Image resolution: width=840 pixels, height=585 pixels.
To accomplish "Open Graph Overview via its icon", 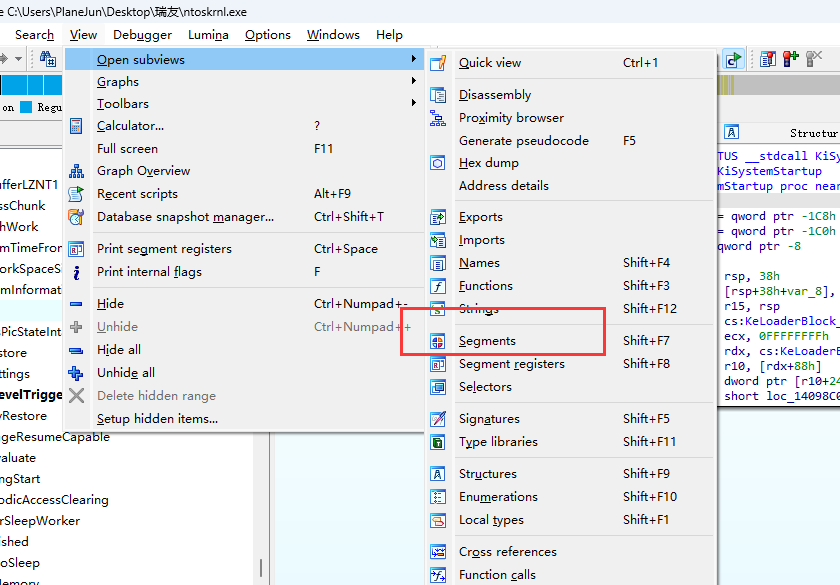I will (x=77, y=171).
